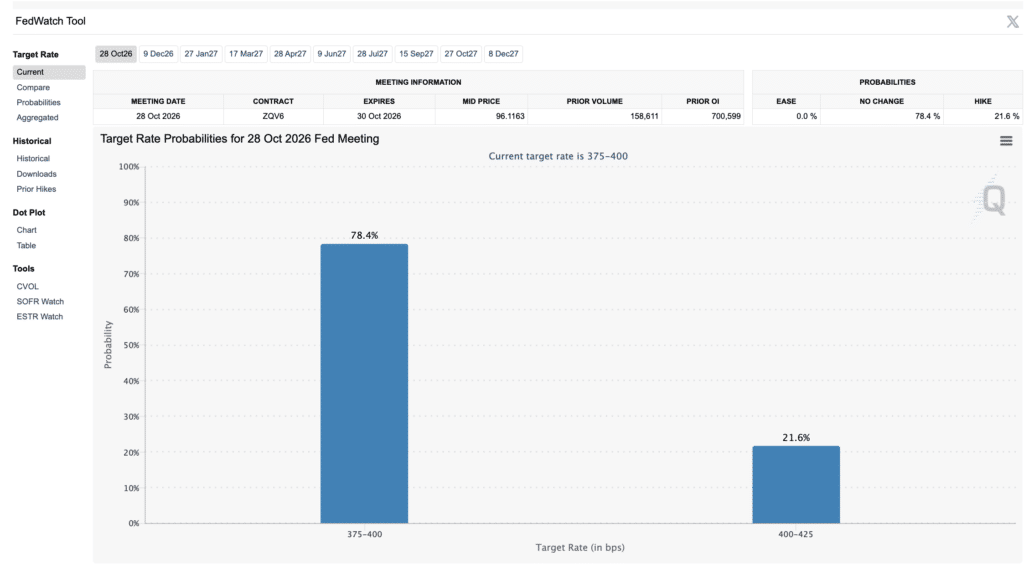Select the 27 Oct27 meeting tab
The width and height of the screenshot is (1024, 564).
coord(460,54)
